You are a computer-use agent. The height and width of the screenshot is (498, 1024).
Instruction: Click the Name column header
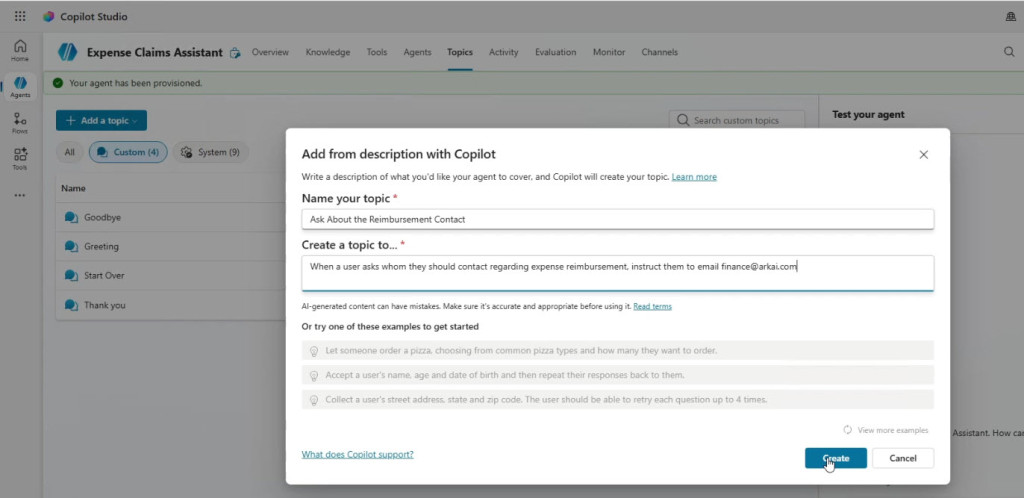73,188
